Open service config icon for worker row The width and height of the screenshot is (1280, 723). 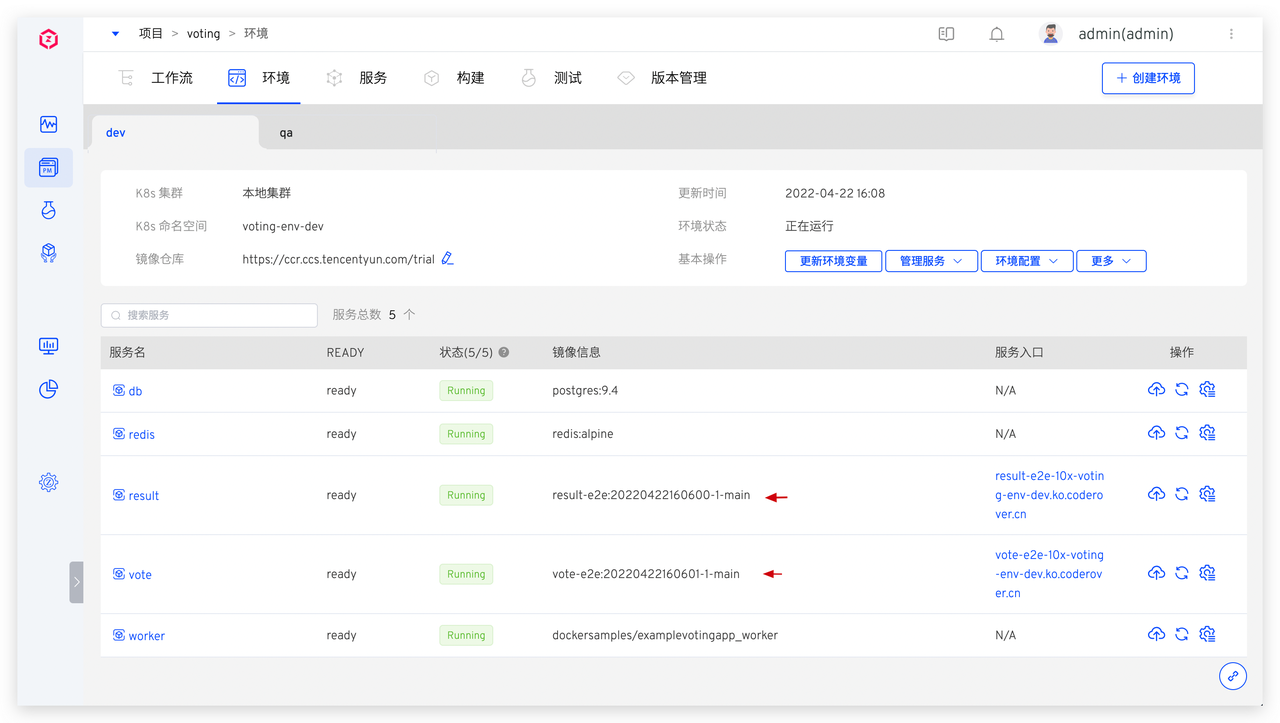(x=1207, y=635)
